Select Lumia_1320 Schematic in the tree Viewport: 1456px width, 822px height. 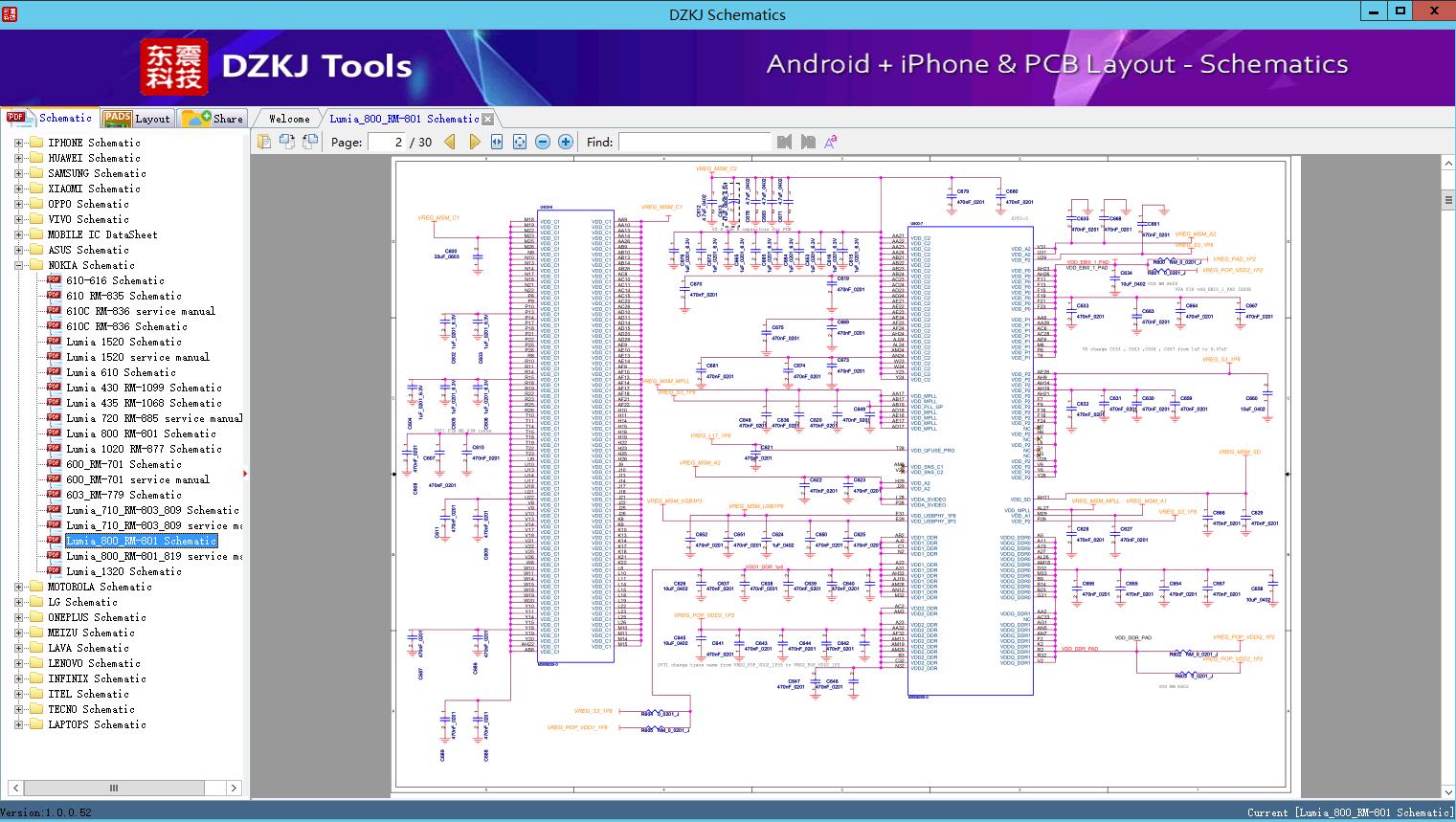(x=123, y=571)
